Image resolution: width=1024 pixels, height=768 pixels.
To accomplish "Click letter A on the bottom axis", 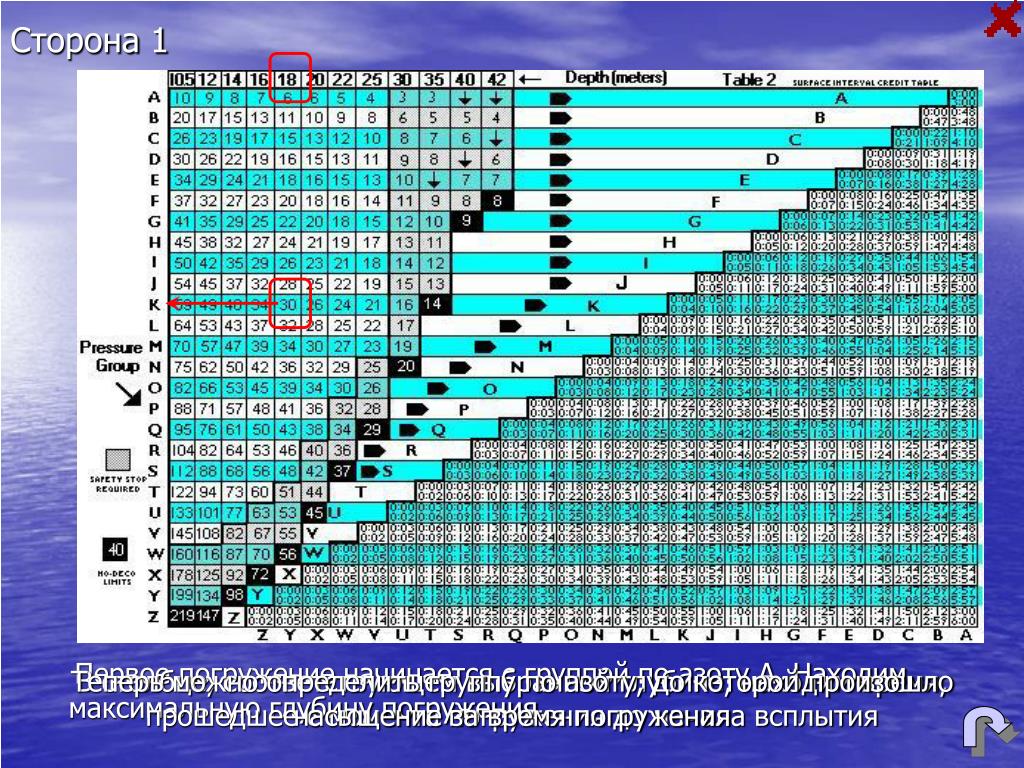I will pos(966,635).
